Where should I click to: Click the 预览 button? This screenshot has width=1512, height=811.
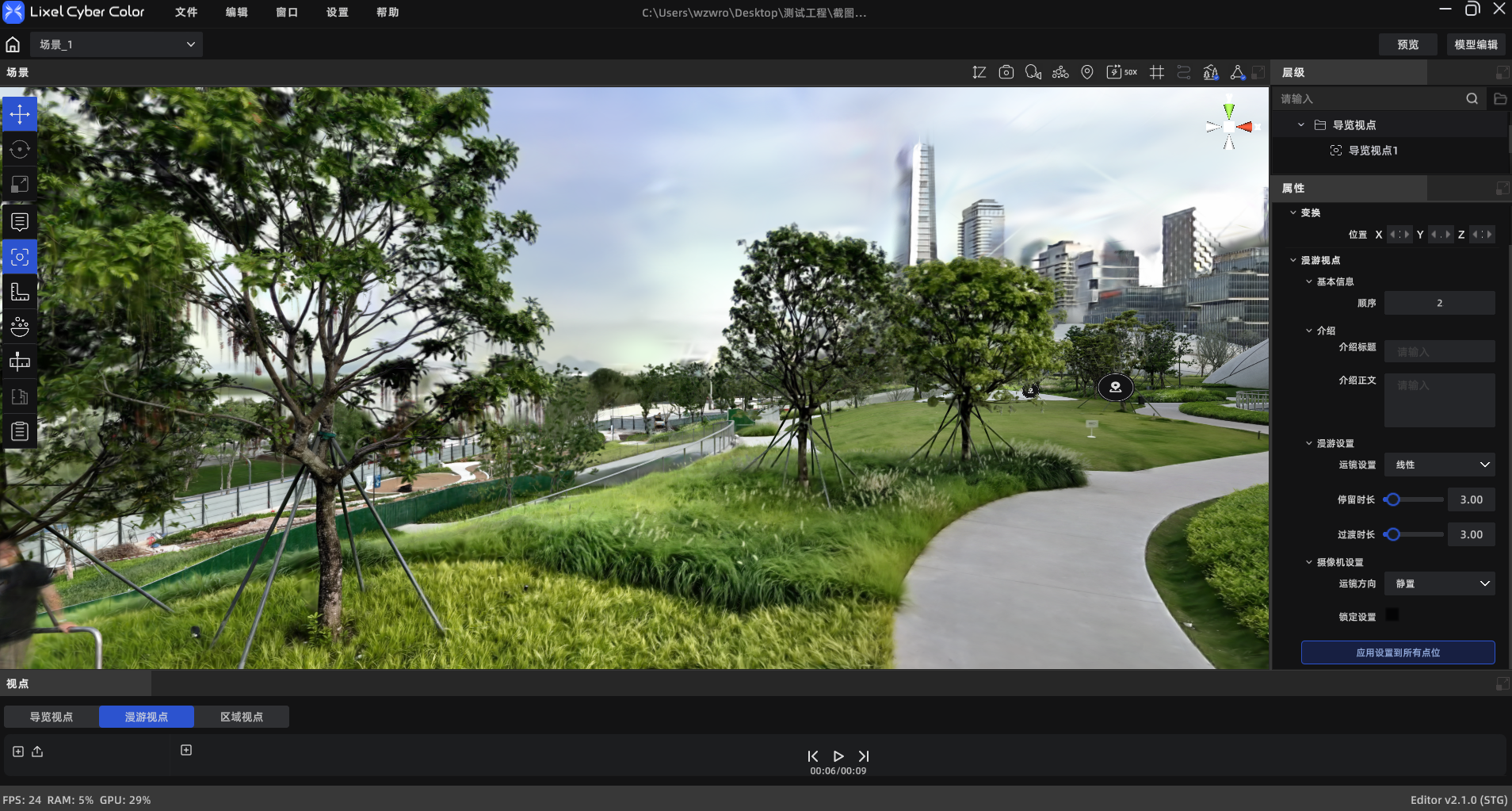click(x=1408, y=44)
